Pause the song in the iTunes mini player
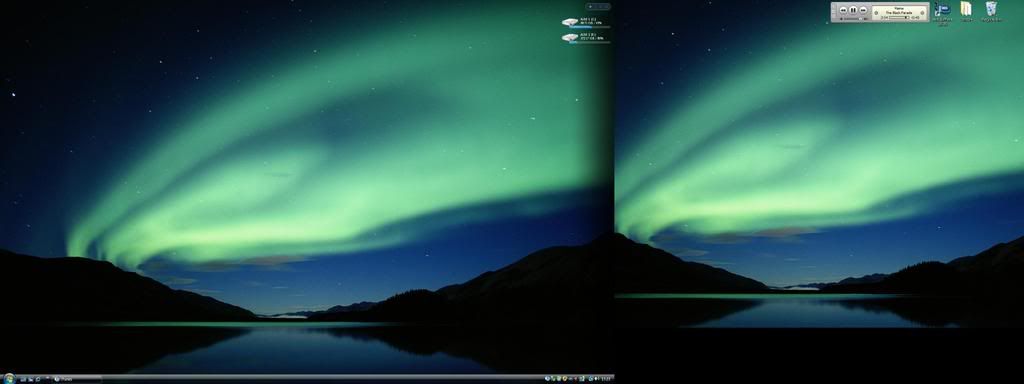1024x384 pixels. (853, 10)
